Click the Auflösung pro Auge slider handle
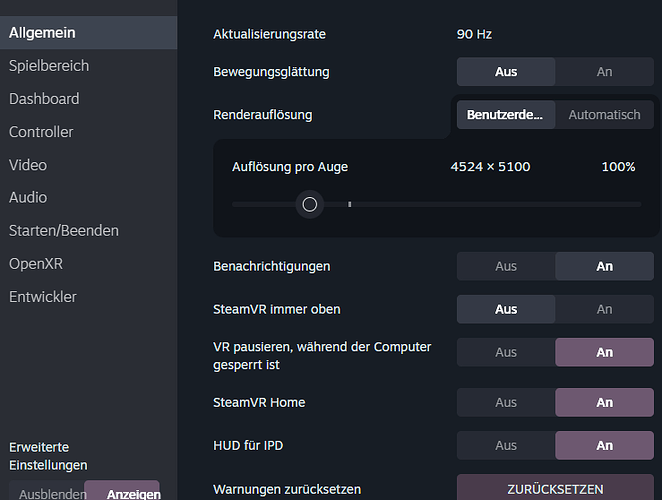Image resolution: width=662 pixels, height=500 pixels. point(309,204)
